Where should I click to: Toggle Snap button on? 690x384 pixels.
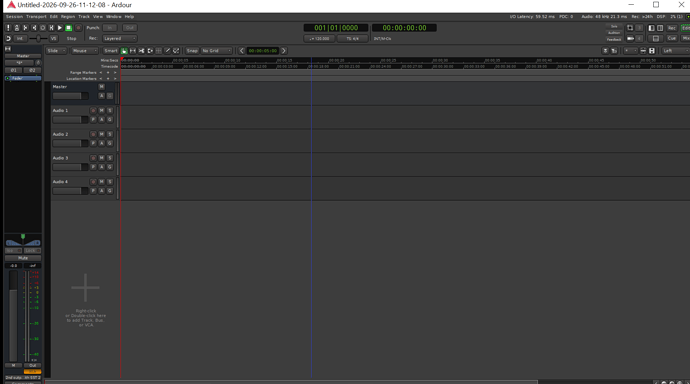192,51
